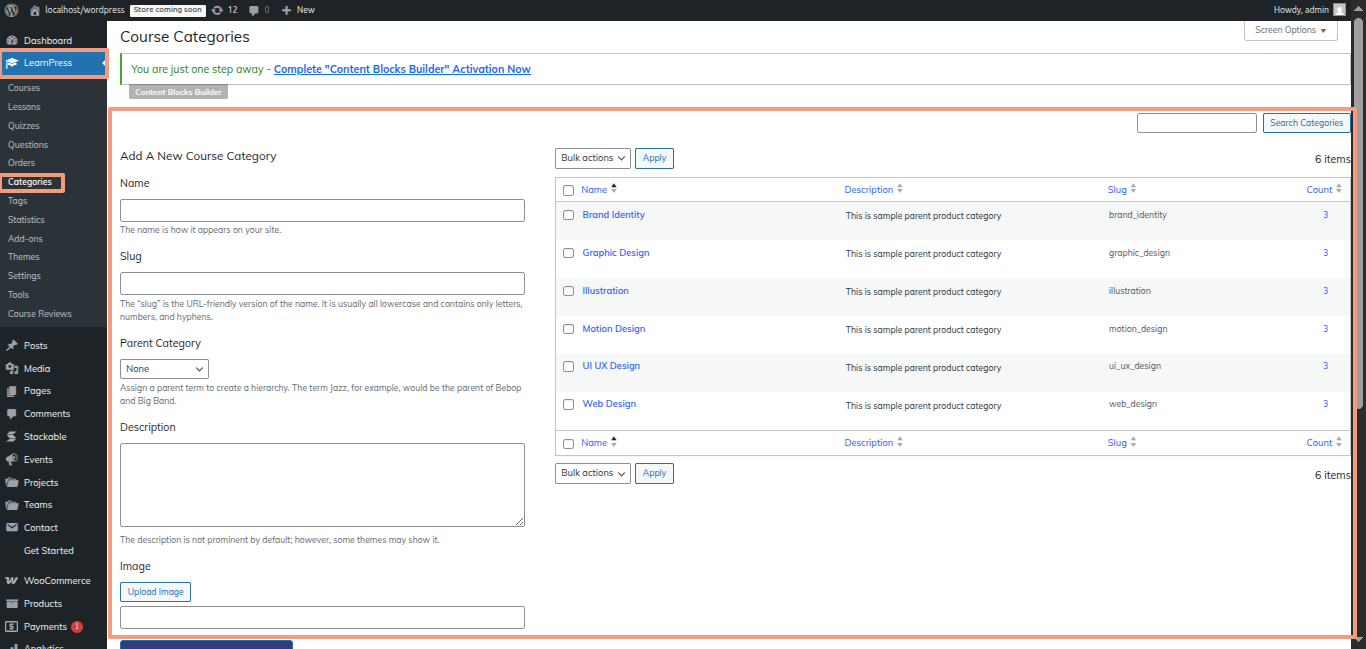Open the Media library sidebar icon
Image resolution: width=1366 pixels, height=649 pixels.
point(12,368)
